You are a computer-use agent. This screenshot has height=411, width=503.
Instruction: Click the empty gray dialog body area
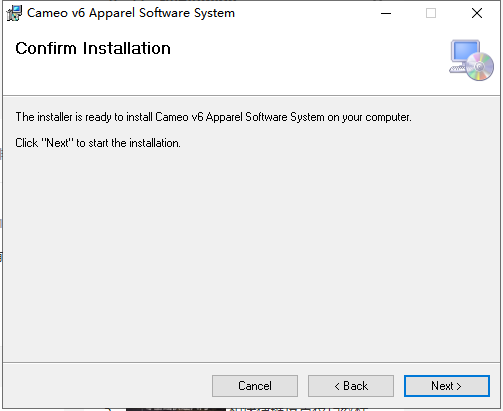[251, 253]
